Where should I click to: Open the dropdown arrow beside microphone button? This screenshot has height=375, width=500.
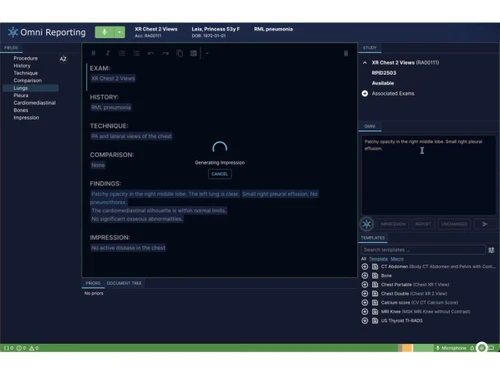pos(119,32)
